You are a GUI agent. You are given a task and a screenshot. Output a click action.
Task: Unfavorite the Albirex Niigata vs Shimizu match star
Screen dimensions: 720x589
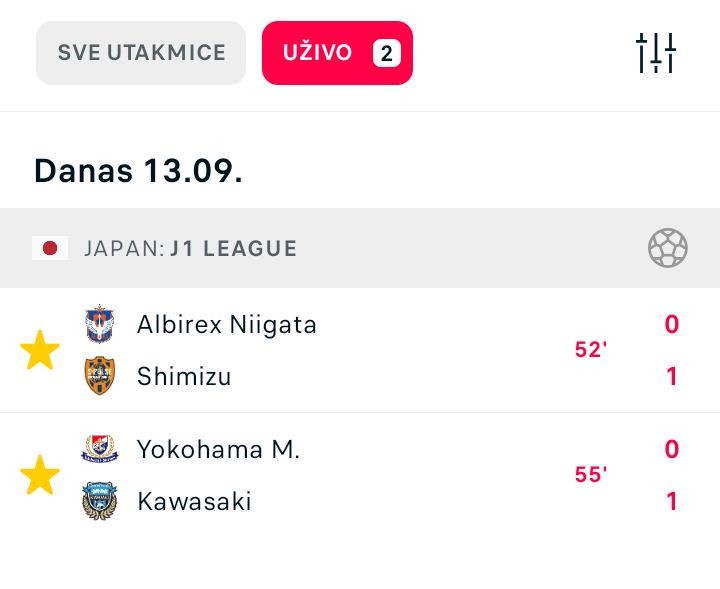tap(40, 350)
